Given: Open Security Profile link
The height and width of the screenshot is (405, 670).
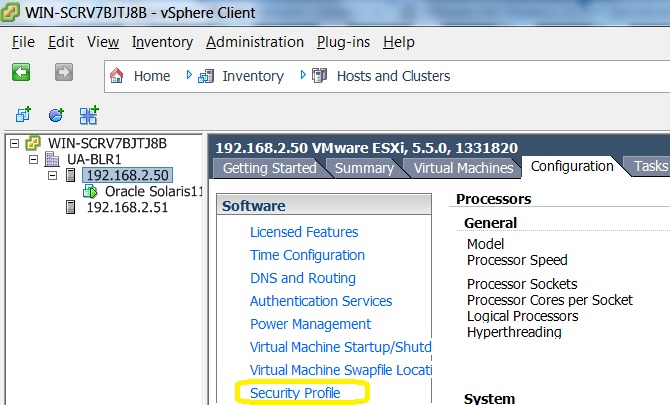Looking at the screenshot, I should pyautogui.click(x=295, y=393).
